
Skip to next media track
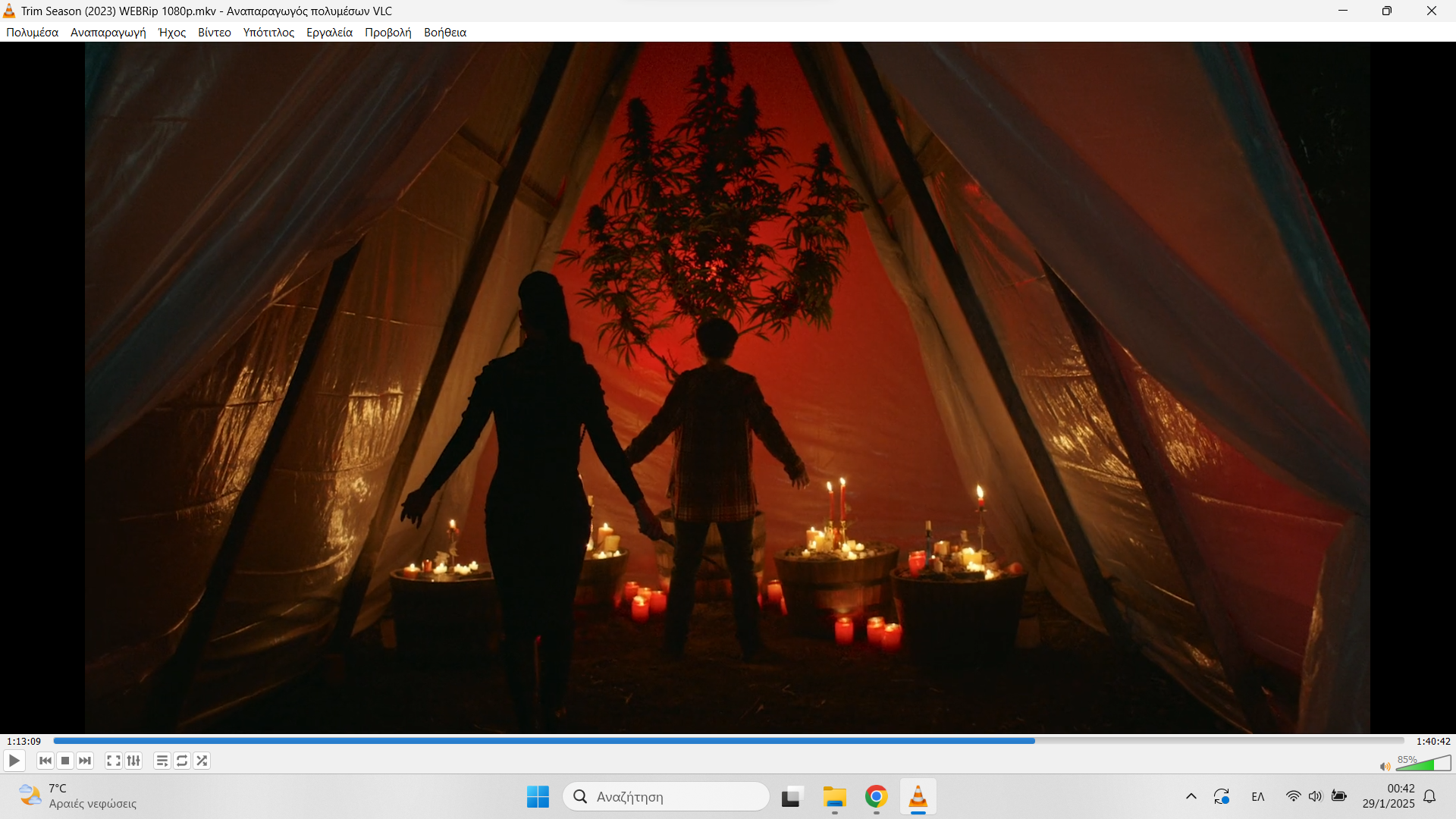[85, 761]
